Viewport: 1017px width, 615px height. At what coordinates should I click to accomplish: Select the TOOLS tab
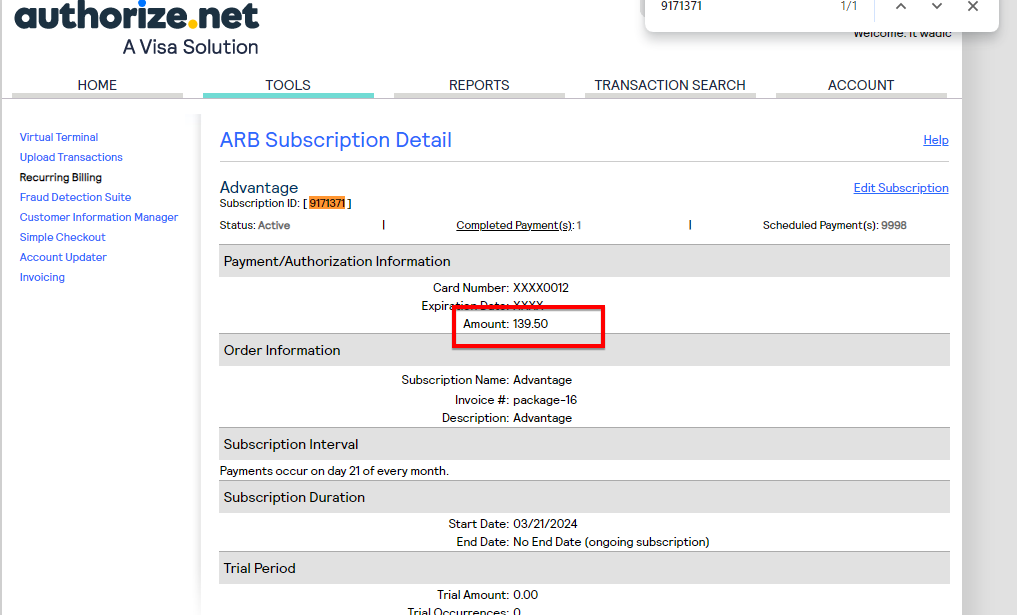pyautogui.click(x=288, y=85)
